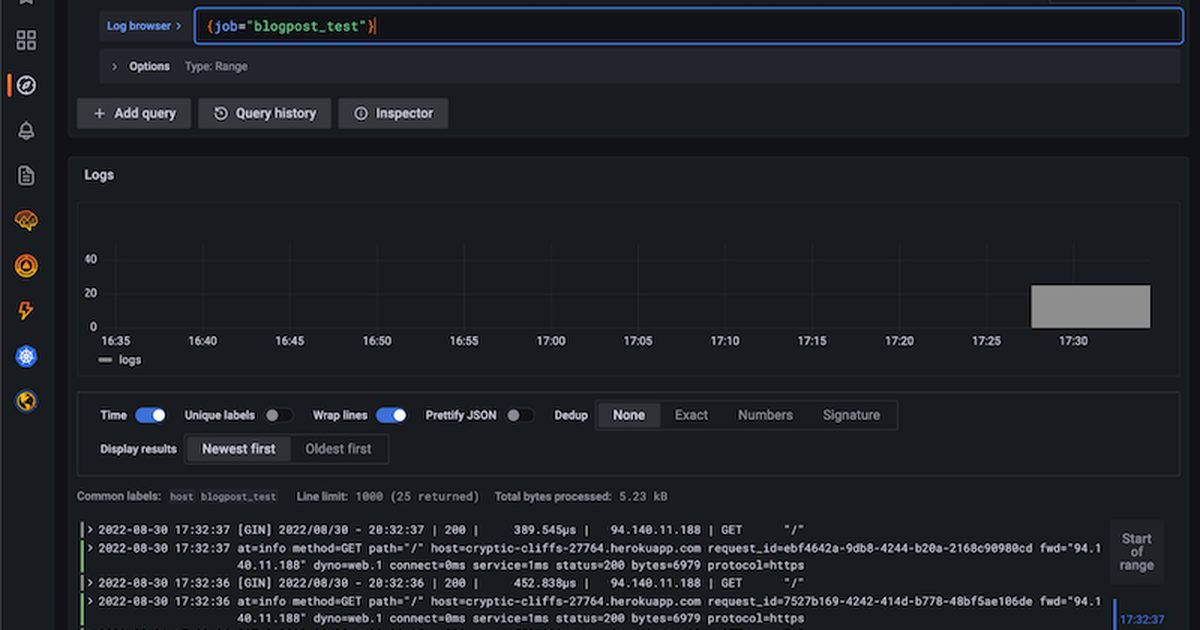This screenshot has width=1200, height=630.
Task: Select the None dedup option
Action: tap(629, 415)
